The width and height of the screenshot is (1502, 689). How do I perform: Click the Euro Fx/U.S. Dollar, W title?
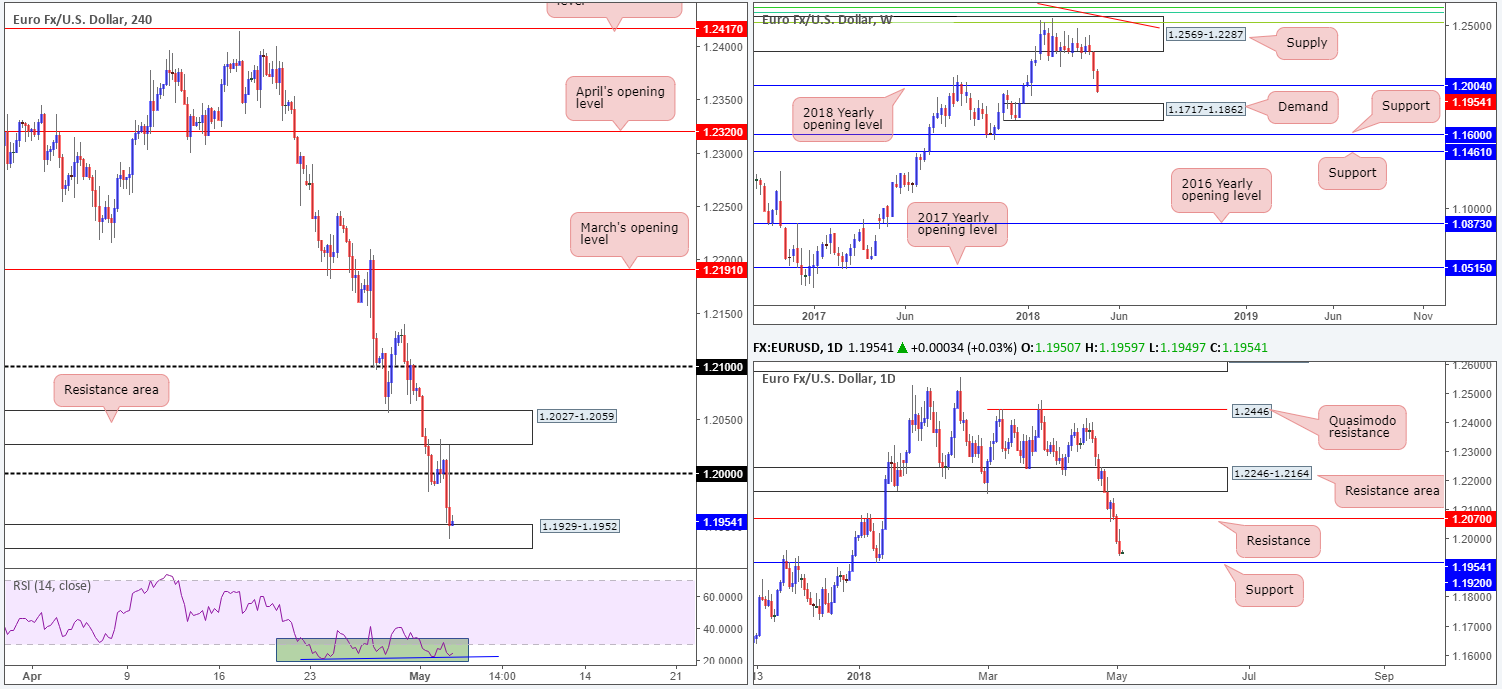(827, 19)
